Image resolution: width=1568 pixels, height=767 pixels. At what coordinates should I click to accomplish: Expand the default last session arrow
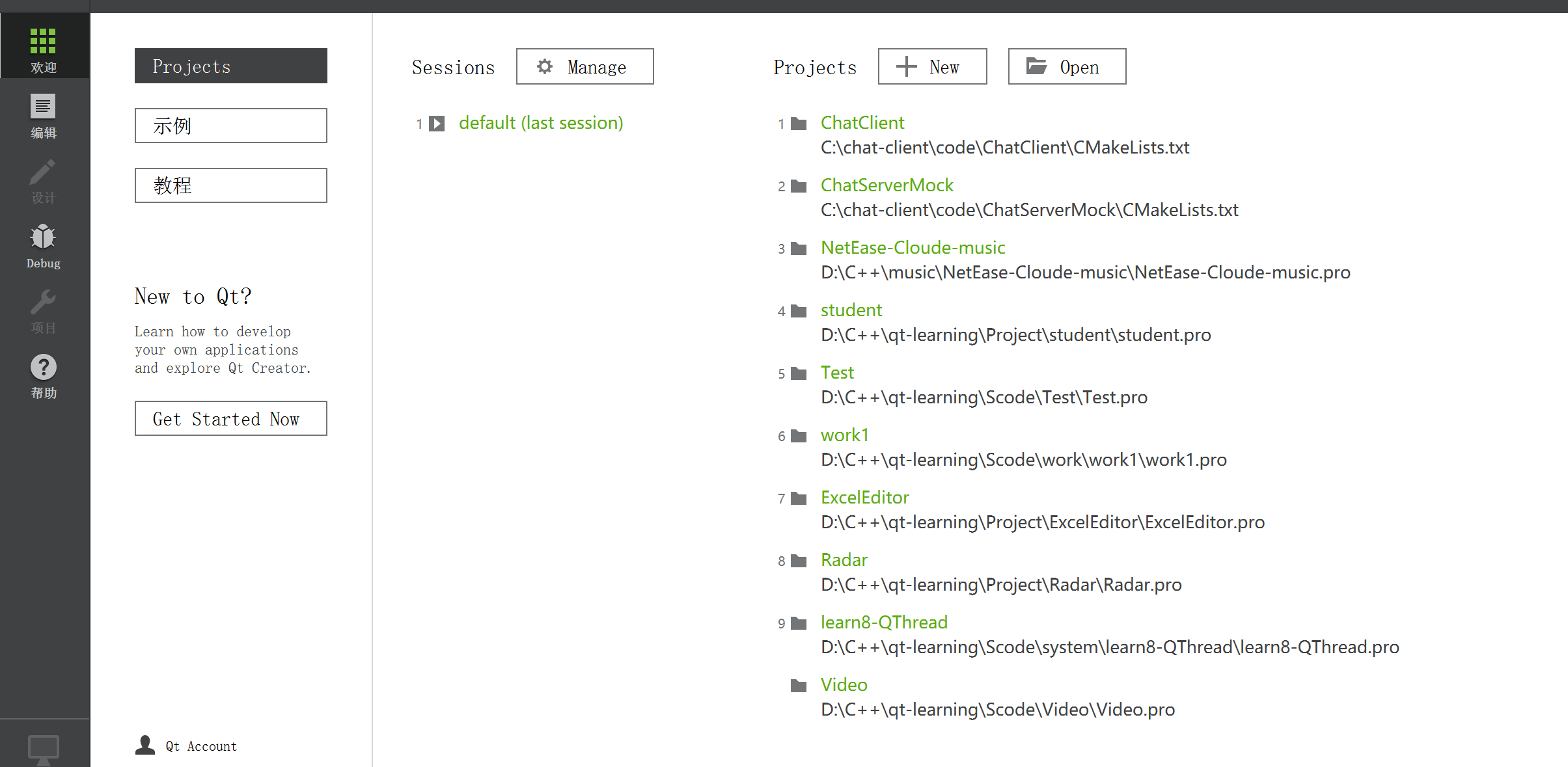437,124
